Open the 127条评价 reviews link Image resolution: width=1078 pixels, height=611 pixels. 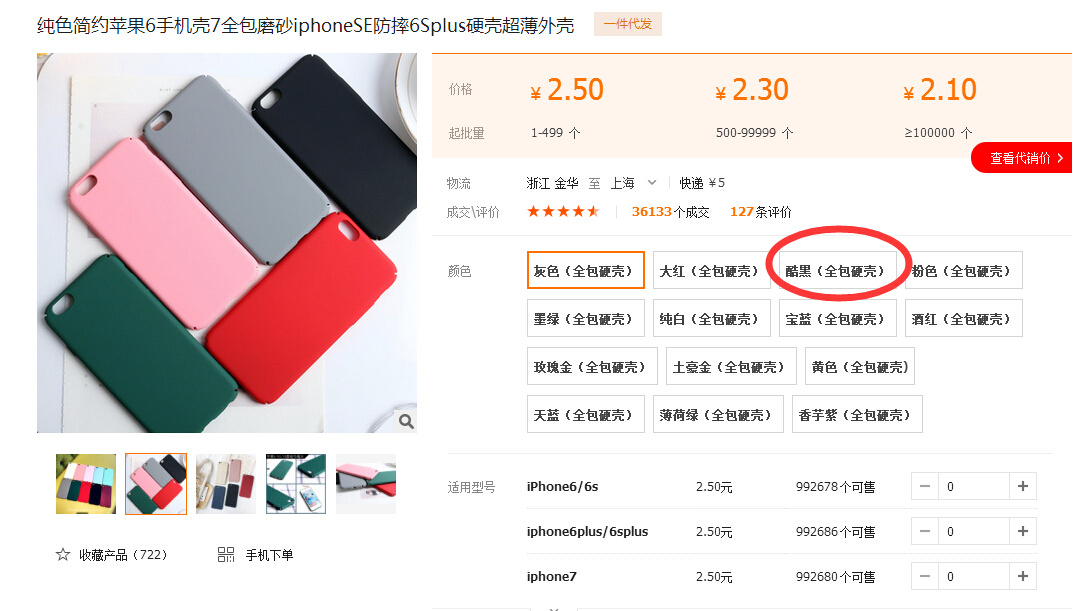pyautogui.click(x=760, y=212)
